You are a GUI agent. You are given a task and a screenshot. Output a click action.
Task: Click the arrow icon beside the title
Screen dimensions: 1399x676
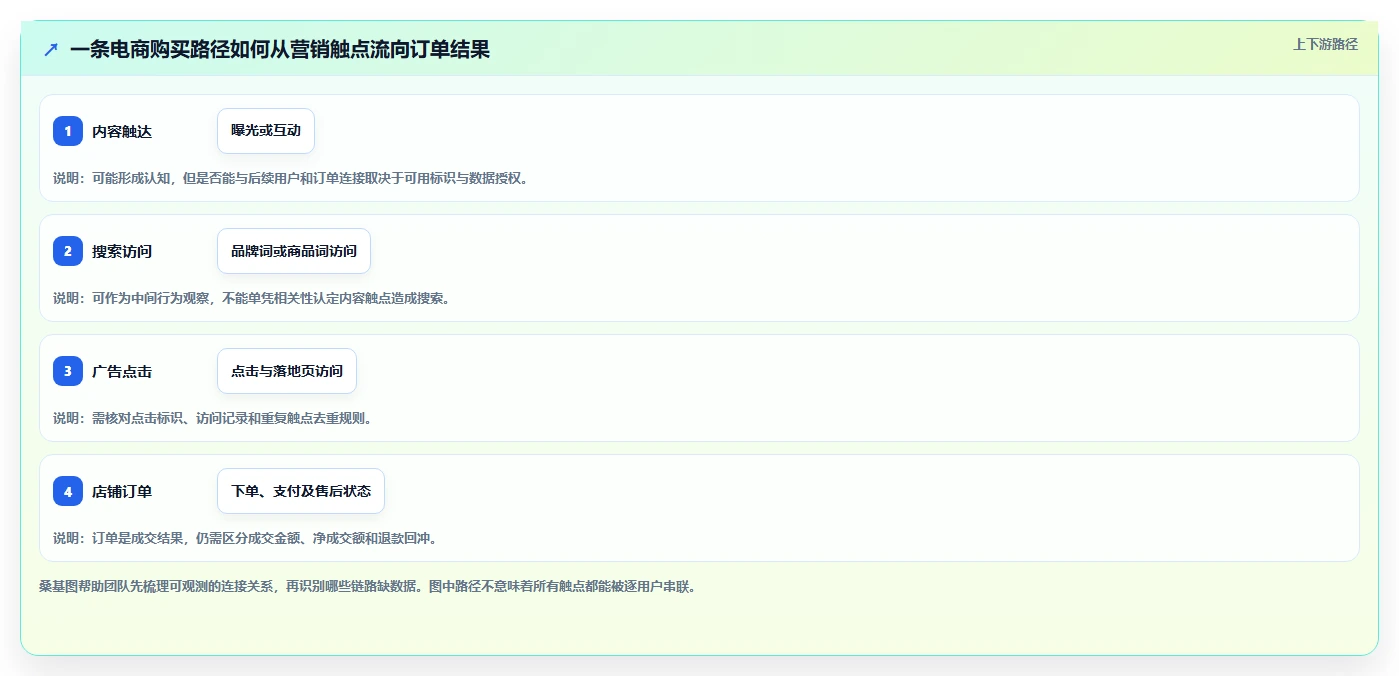pyautogui.click(x=51, y=49)
